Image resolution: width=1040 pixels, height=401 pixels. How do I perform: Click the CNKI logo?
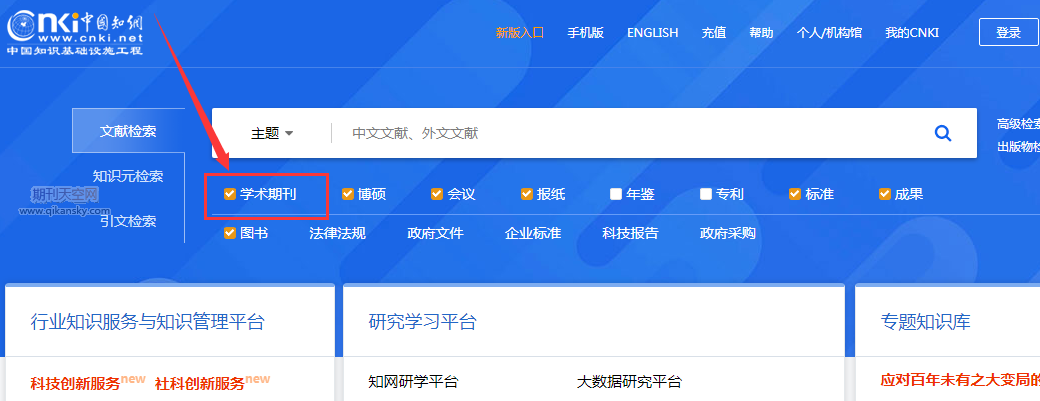[75, 29]
